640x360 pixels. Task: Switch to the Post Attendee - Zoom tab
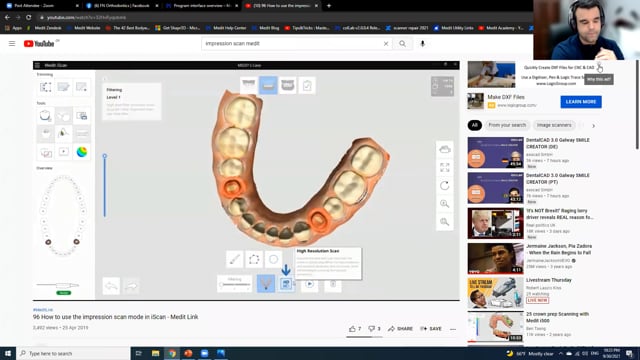pyautogui.click(x=41, y=6)
